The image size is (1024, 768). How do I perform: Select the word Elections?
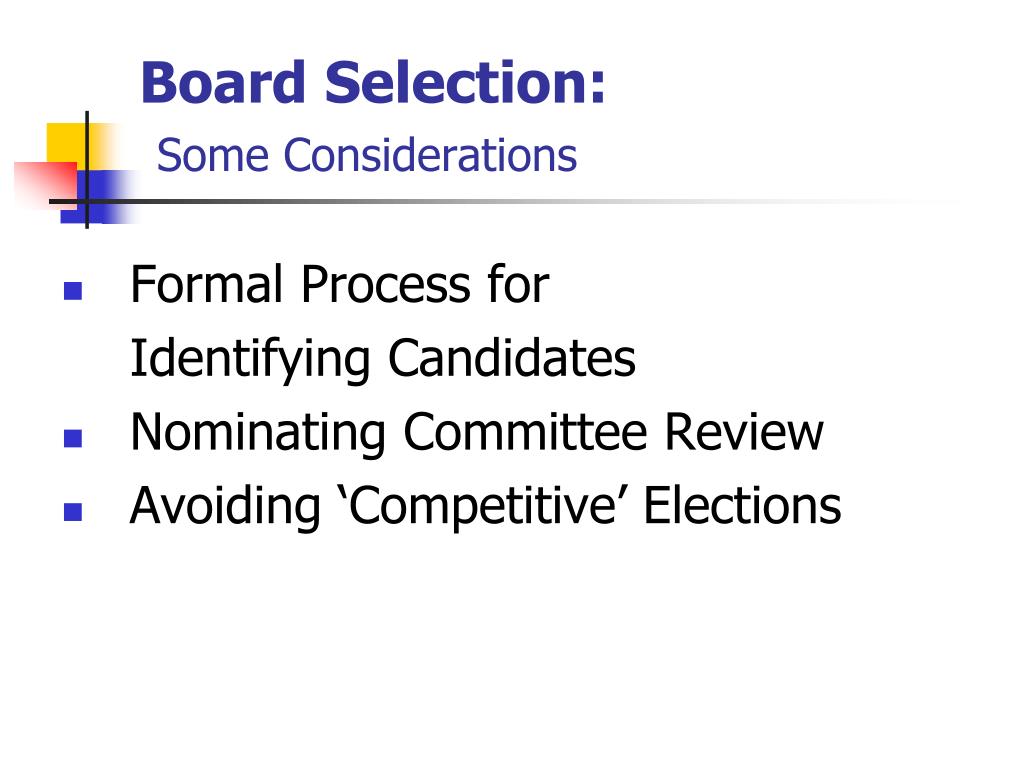point(743,506)
